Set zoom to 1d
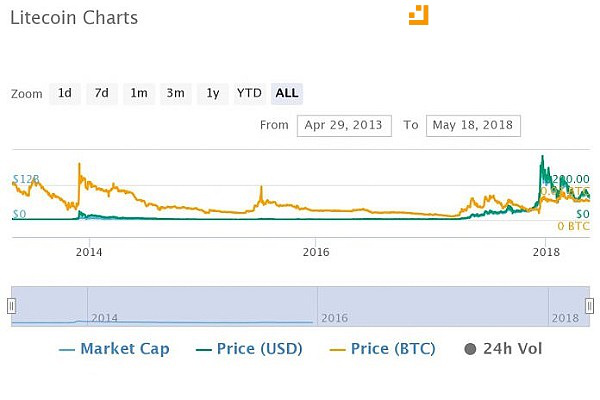 coord(64,93)
